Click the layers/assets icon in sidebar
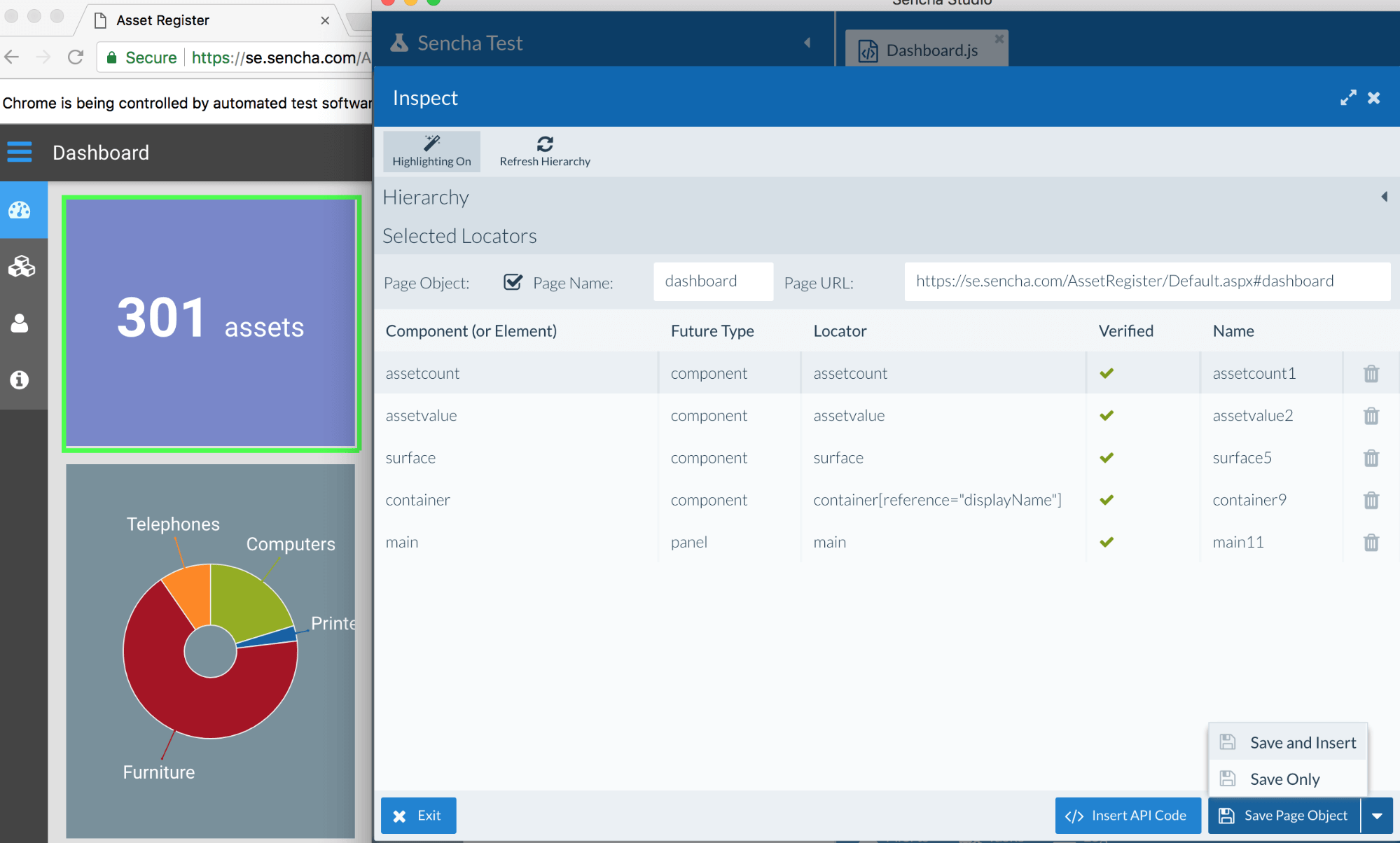 (x=22, y=265)
